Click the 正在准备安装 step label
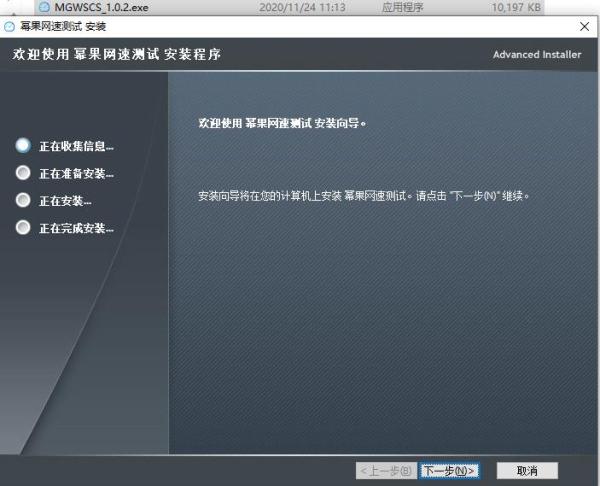The height and width of the screenshot is (486, 600). [x=76, y=173]
